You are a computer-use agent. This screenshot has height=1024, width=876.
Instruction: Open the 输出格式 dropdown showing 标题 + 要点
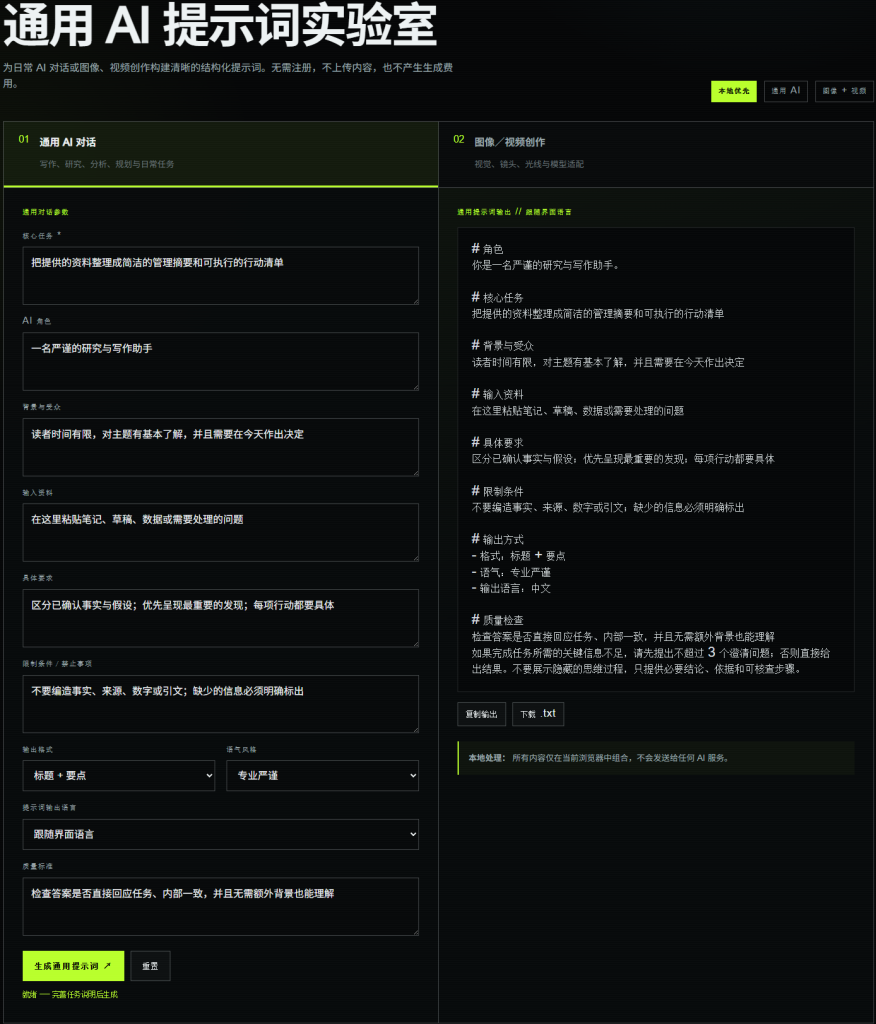[x=119, y=775]
